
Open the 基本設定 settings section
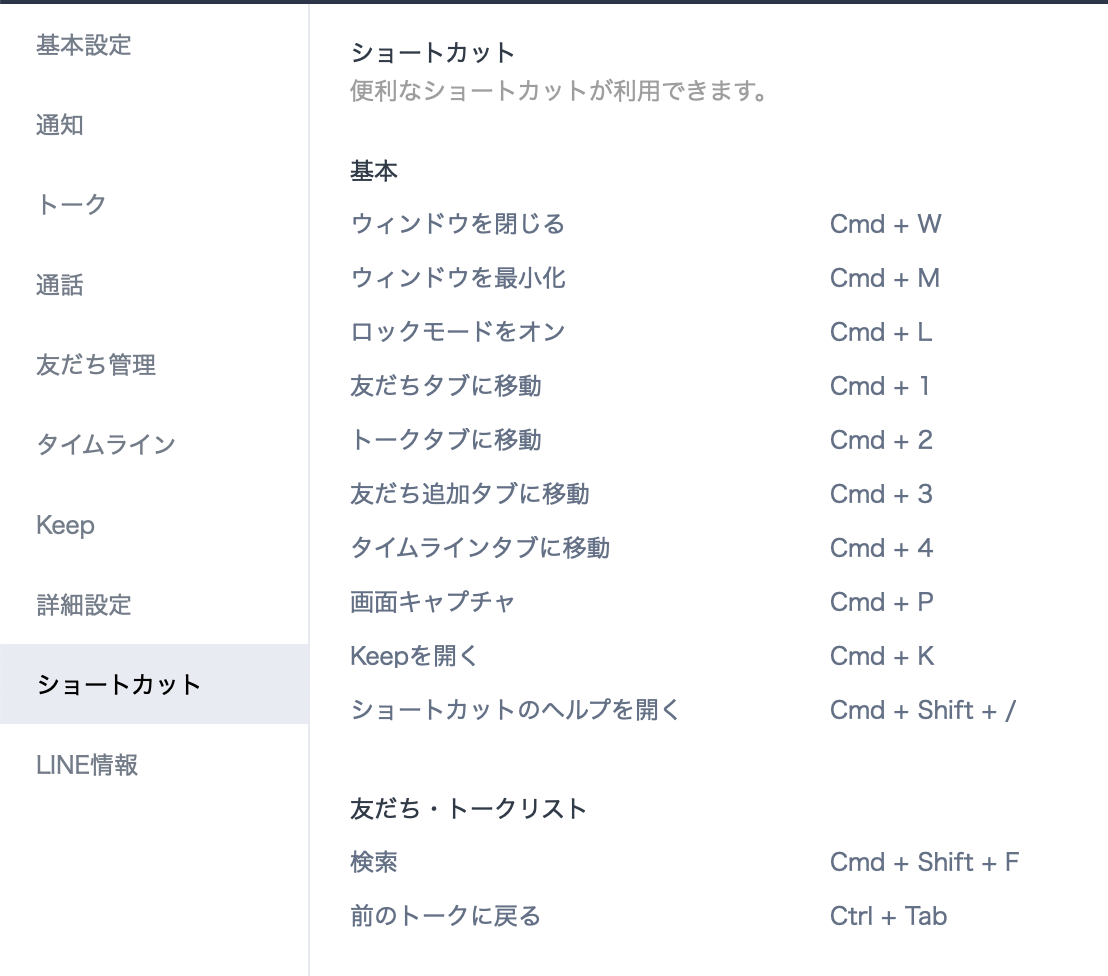click(x=83, y=46)
